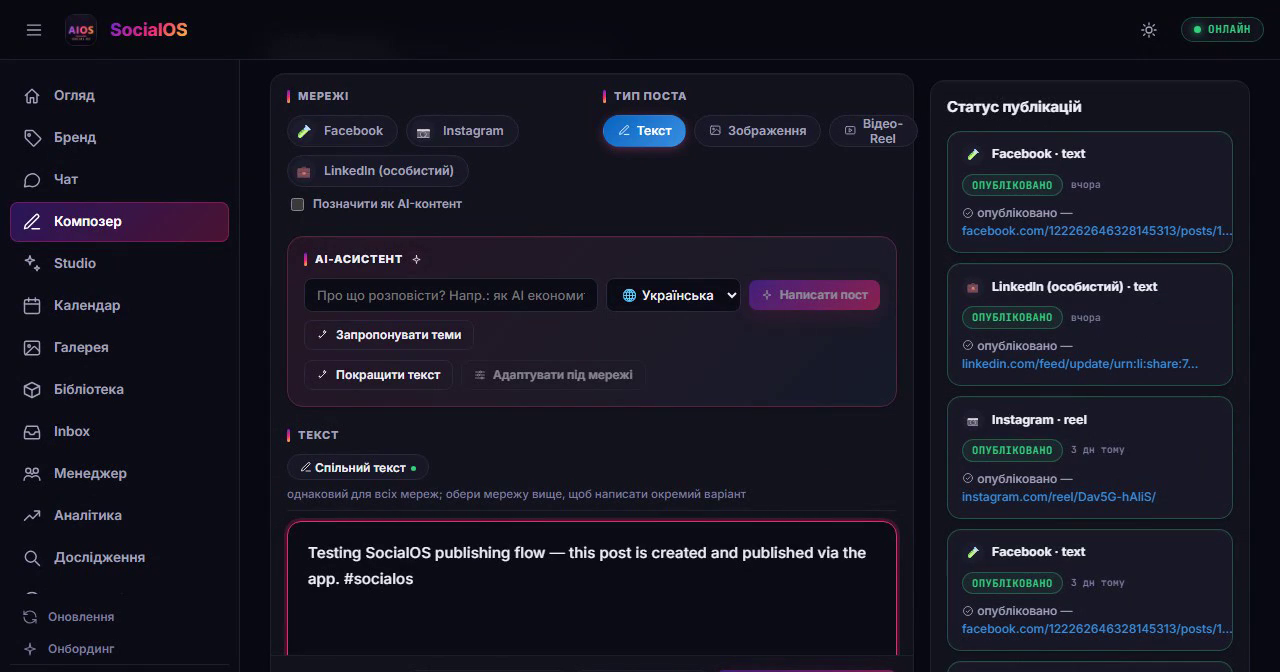Select the Спільний текст tab
Screen dimensions: 1280x672
[x=358, y=468]
